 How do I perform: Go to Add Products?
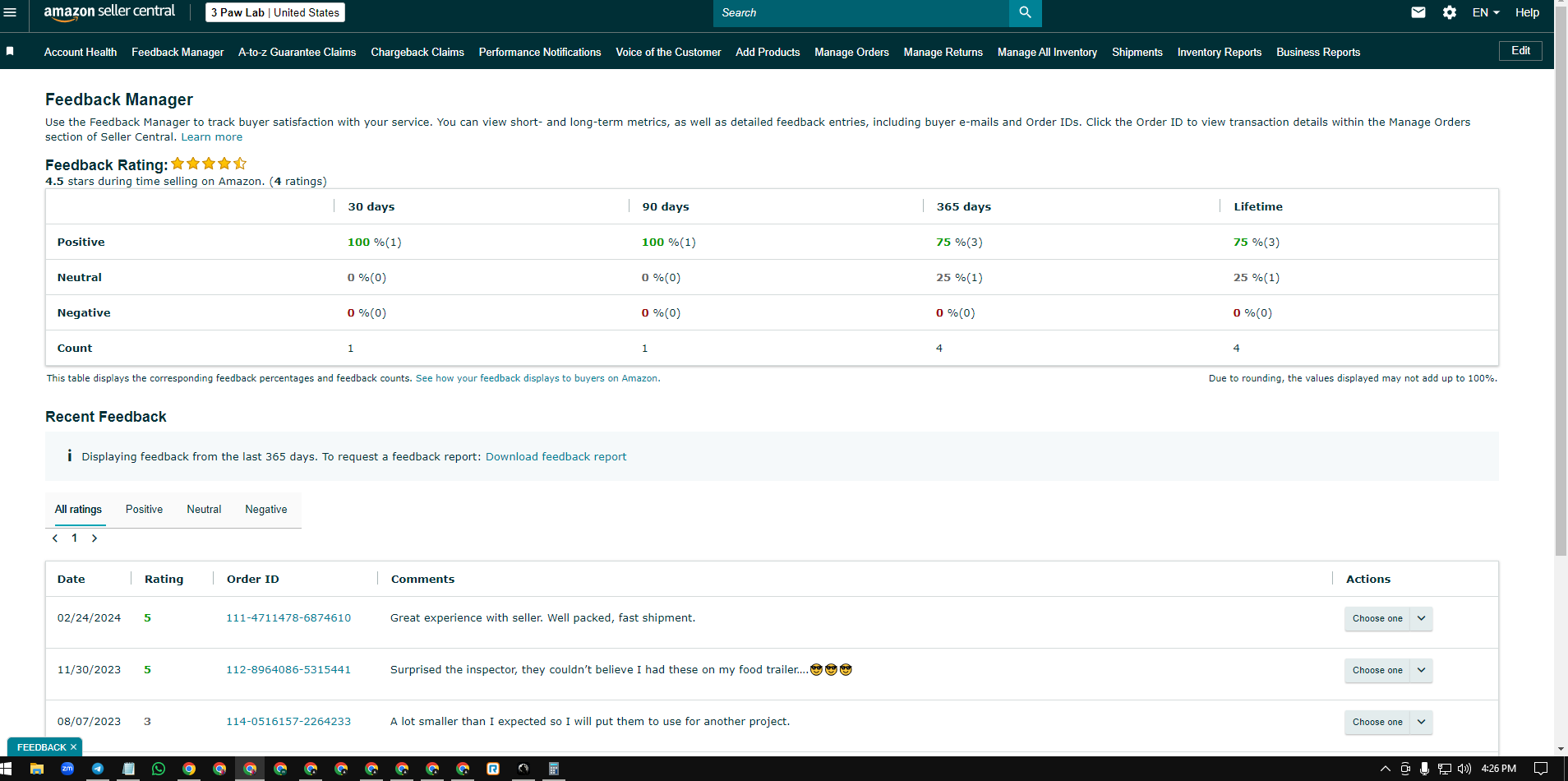(768, 52)
